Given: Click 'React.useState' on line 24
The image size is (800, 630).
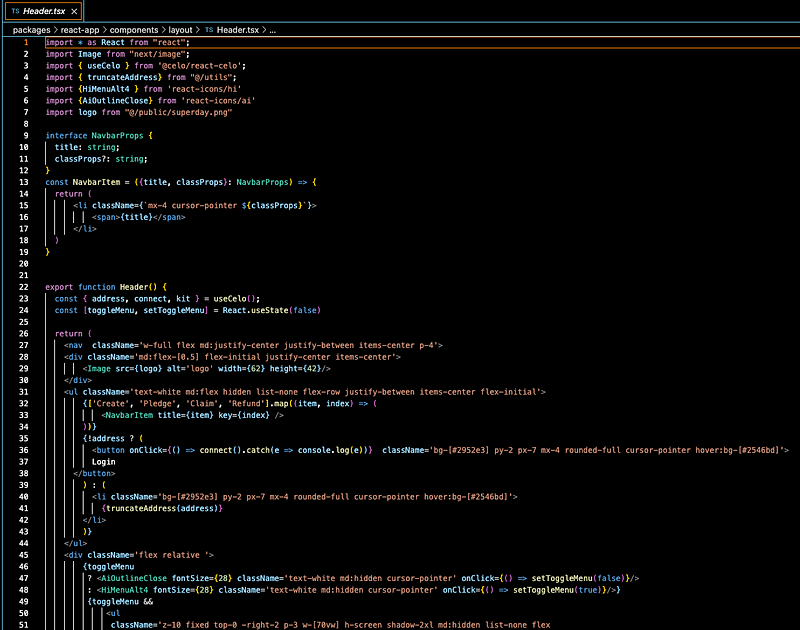Looking at the screenshot, I should tap(255, 310).
